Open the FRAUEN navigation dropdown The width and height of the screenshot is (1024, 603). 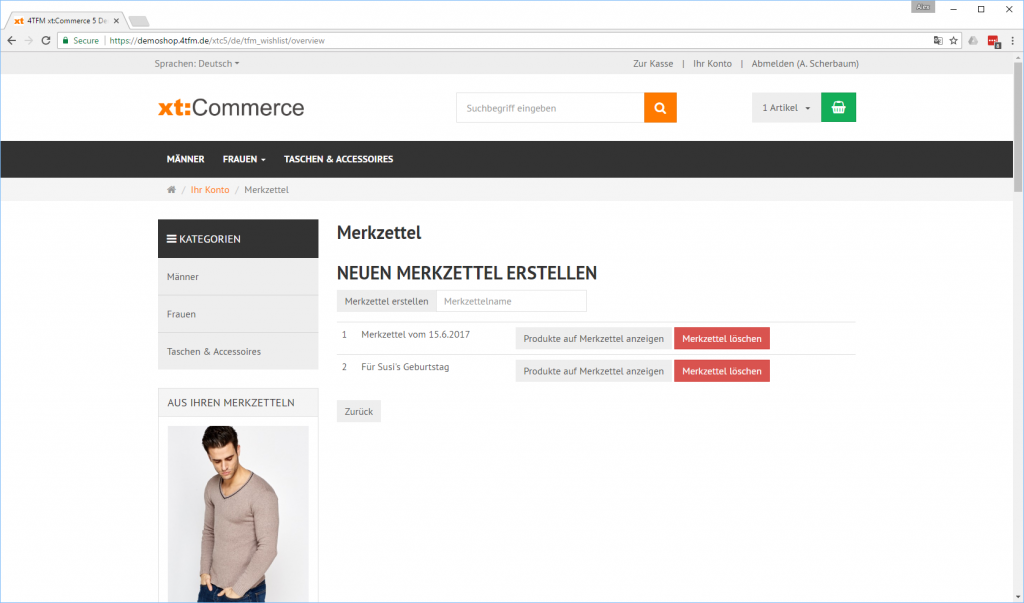244,159
